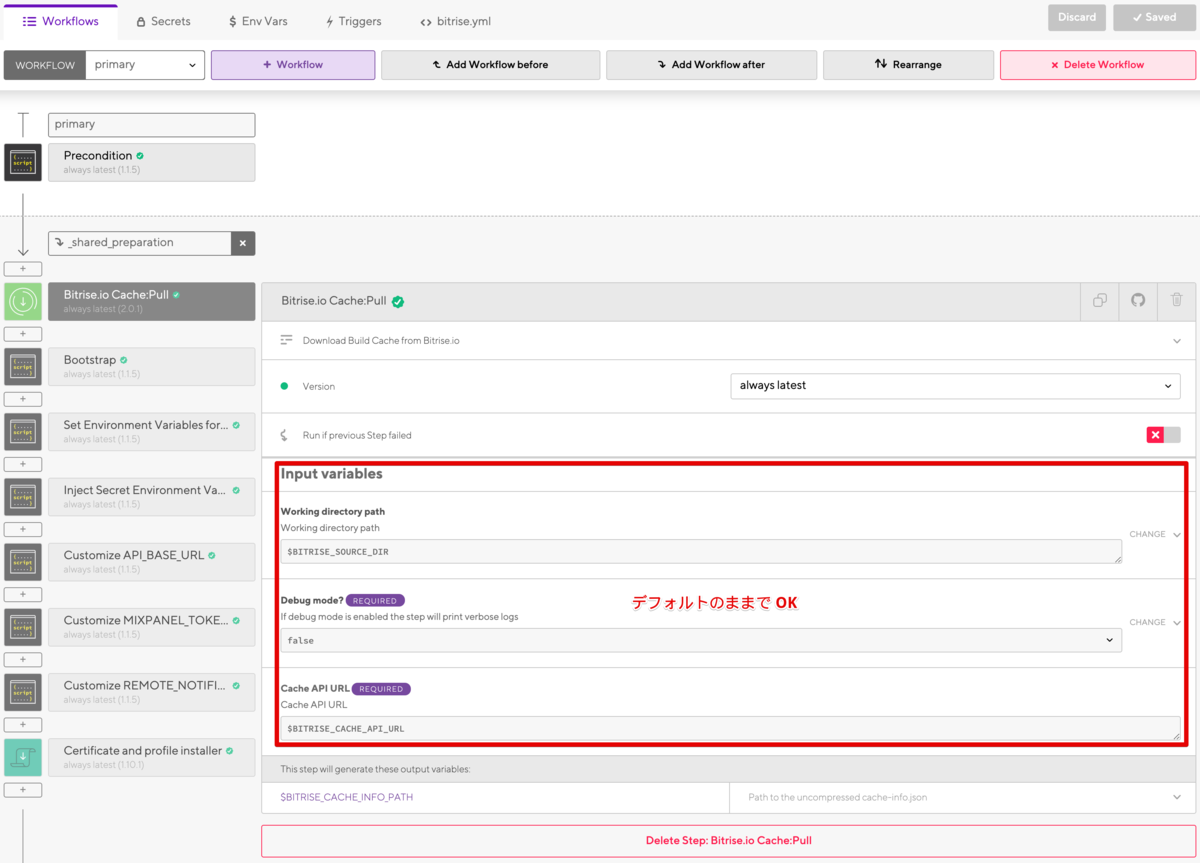The width and height of the screenshot is (1200, 863).
Task: Switch to the Secrets tab
Action: pos(163,21)
